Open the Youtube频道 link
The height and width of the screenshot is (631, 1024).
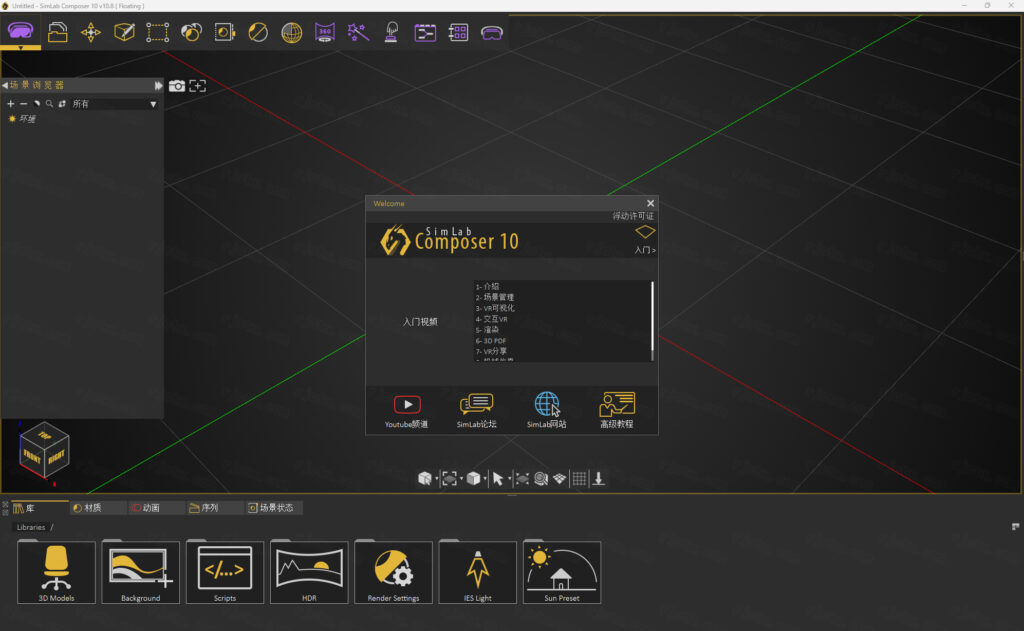tap(406, 411)
